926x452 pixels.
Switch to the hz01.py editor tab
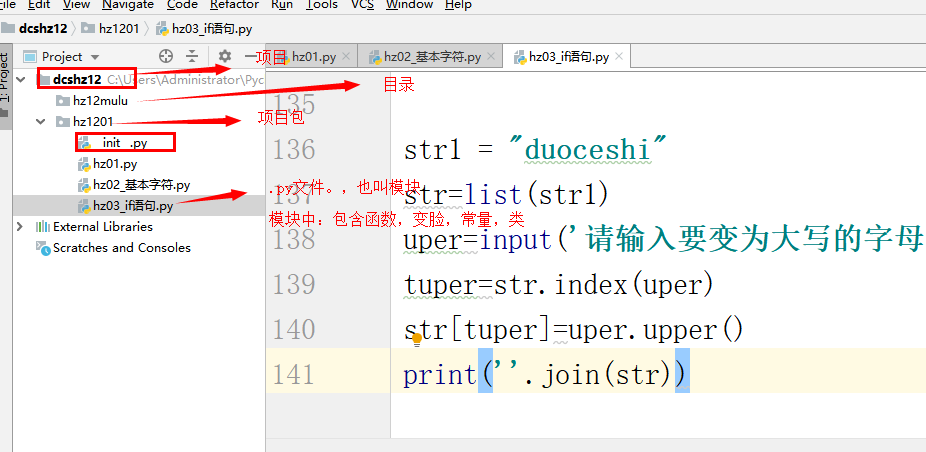pos(313,57)
